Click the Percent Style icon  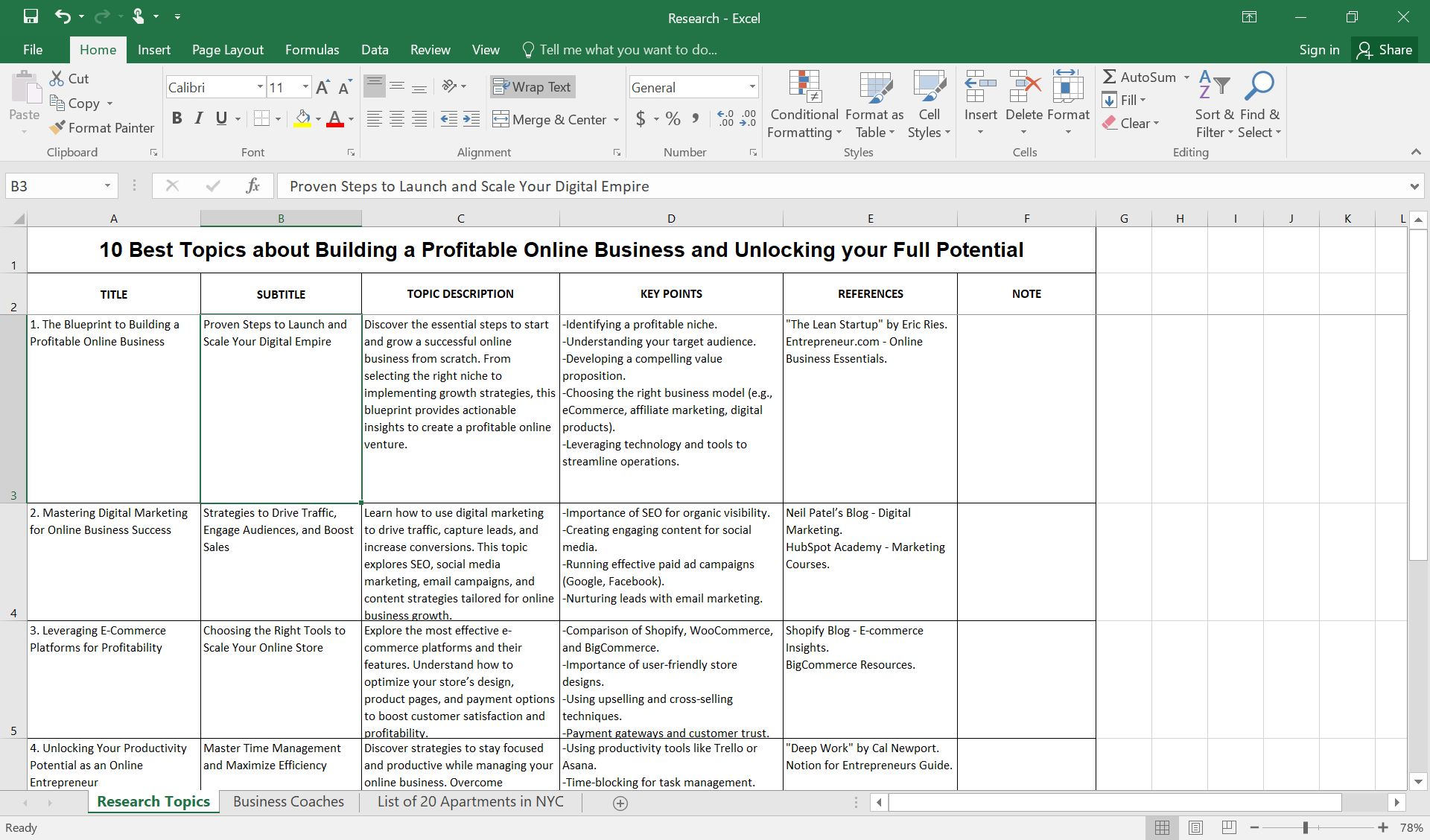coord(673,119)
